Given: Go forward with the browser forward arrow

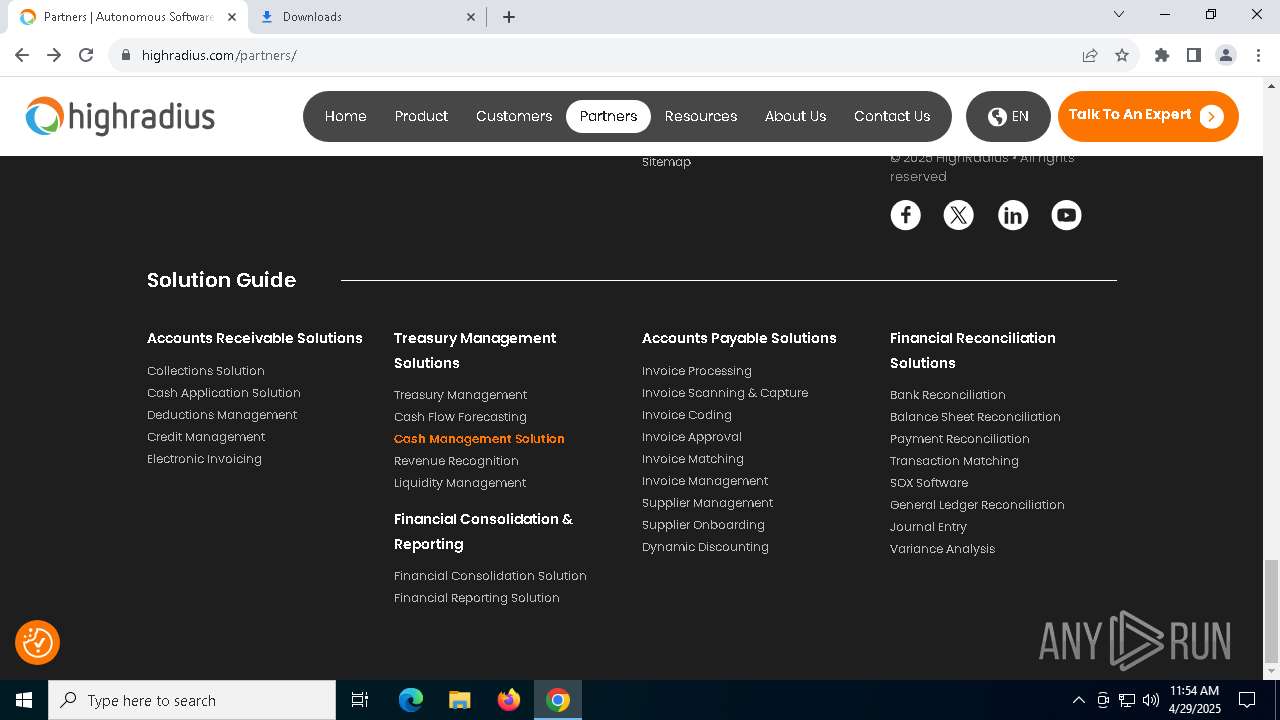Looking at the screenshot, I should (x=54, y=55).
